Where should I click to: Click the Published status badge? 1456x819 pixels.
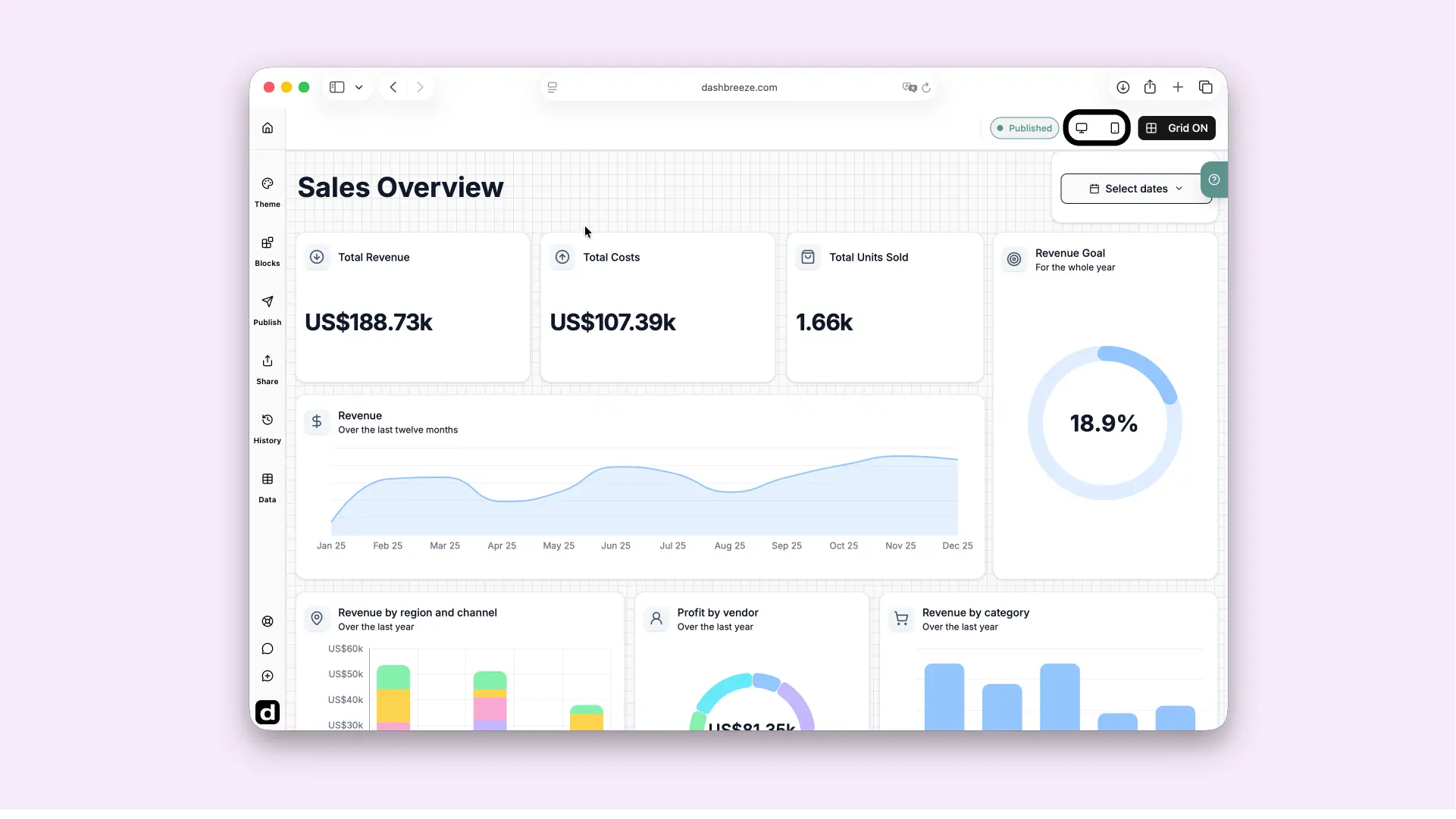(x=1024, y=128)
